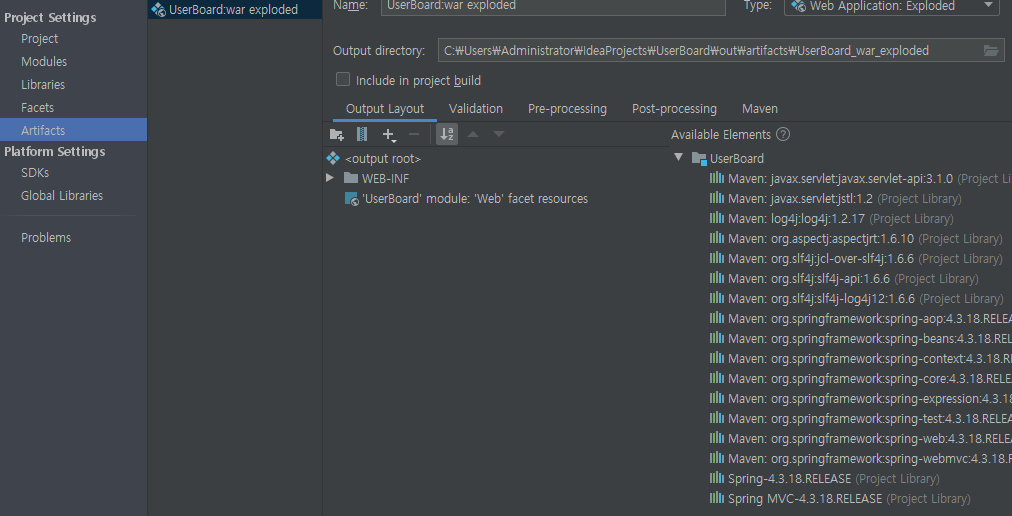This screenshot has width=1012, height=516.
Task: Switch to the Output Layout tab
Action: (x=385, y=108)
